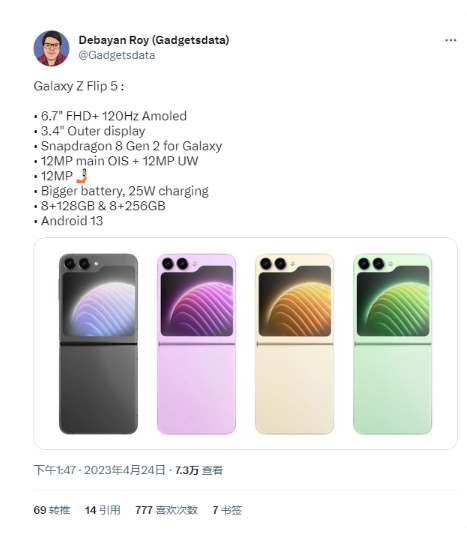Open the Debayan Roy (Gadgetsdata) display name

[154, 40]
